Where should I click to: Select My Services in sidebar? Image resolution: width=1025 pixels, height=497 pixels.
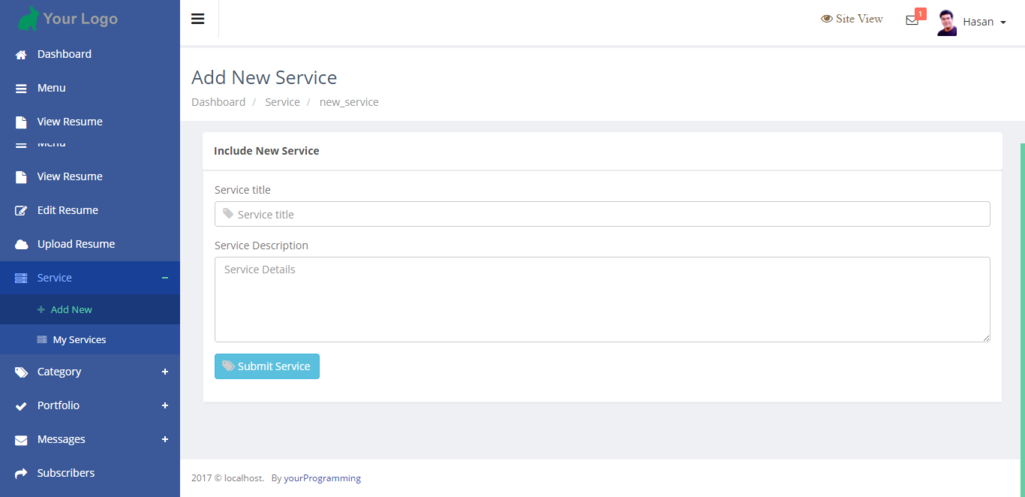tap(79, 340)
